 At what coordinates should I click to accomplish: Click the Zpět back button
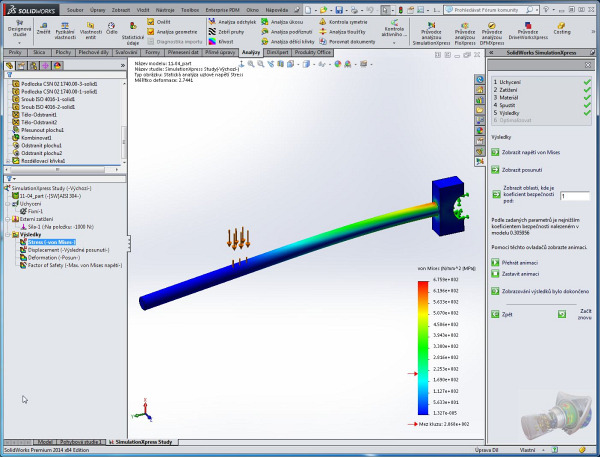502,315
